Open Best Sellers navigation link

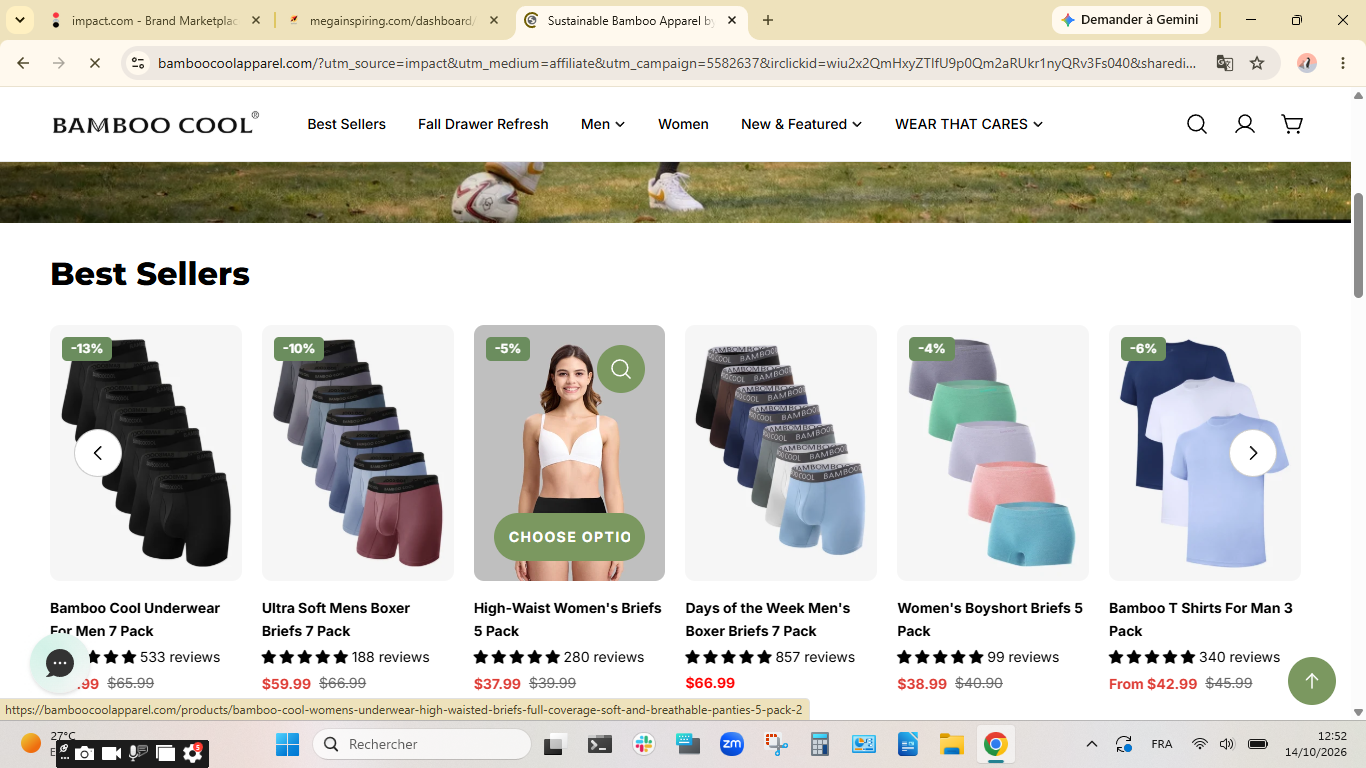pyautogui.click(x=346, y=124)
